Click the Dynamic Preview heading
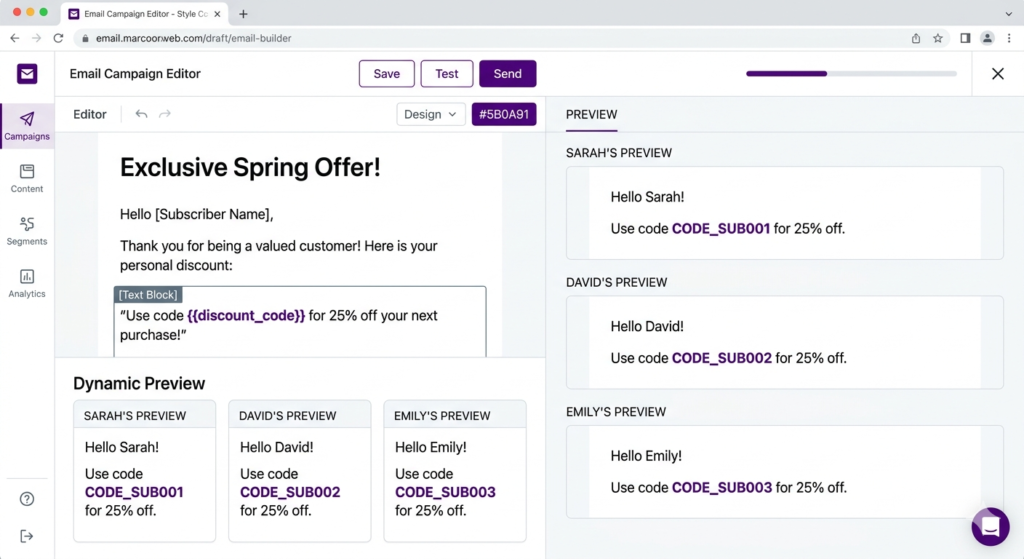This screenshot has height=559, width=1024. (139, 383)
